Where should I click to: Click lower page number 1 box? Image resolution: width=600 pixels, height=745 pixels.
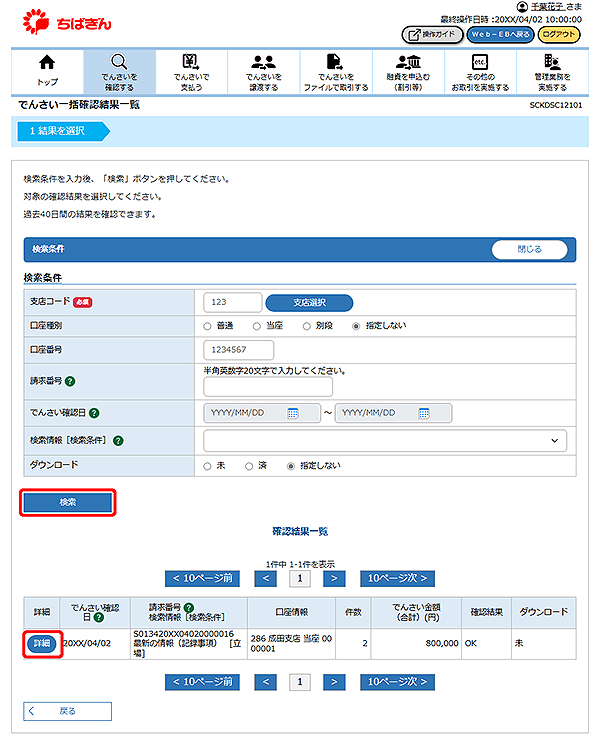click(x=300, y=682)
